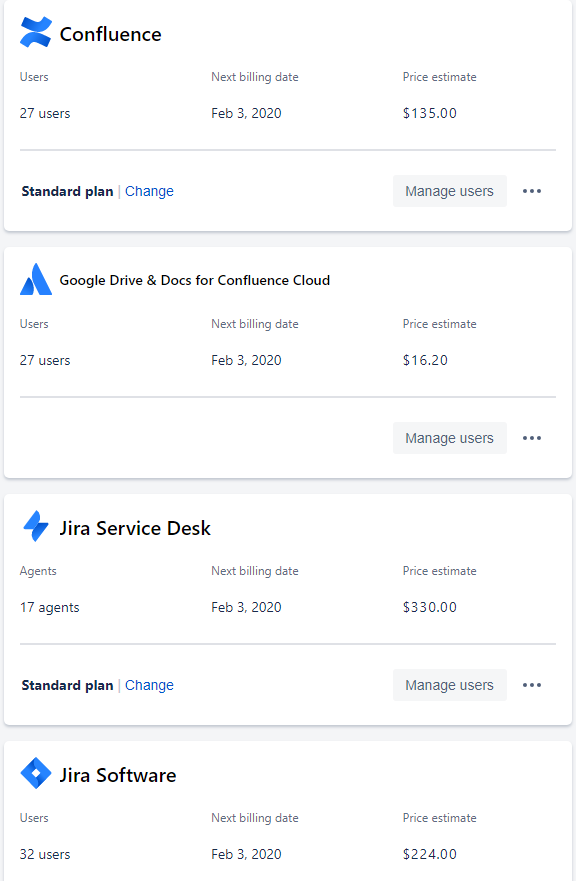Click the Standard plan label under Jira Service Desk
The image size is (576, 881).
[67, 685]
